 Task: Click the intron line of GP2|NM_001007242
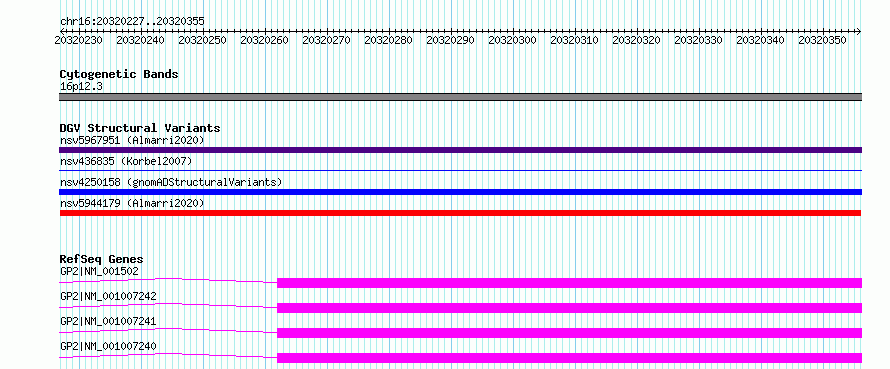[x=168, y=304]
